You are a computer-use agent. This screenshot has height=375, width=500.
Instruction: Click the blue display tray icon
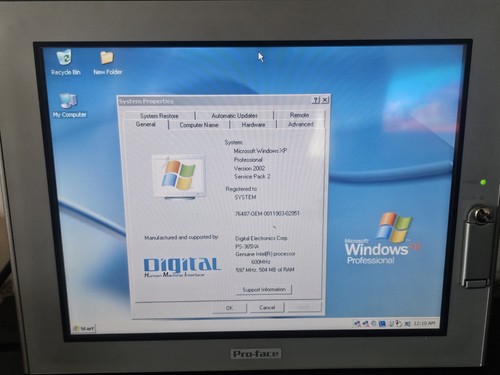(x=382, y=324)
